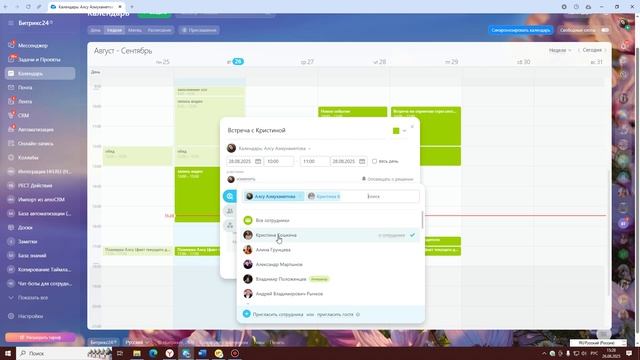The image size is (640, 360).
Task: Open Лента in the left sidebar
Action: point(25,101)
